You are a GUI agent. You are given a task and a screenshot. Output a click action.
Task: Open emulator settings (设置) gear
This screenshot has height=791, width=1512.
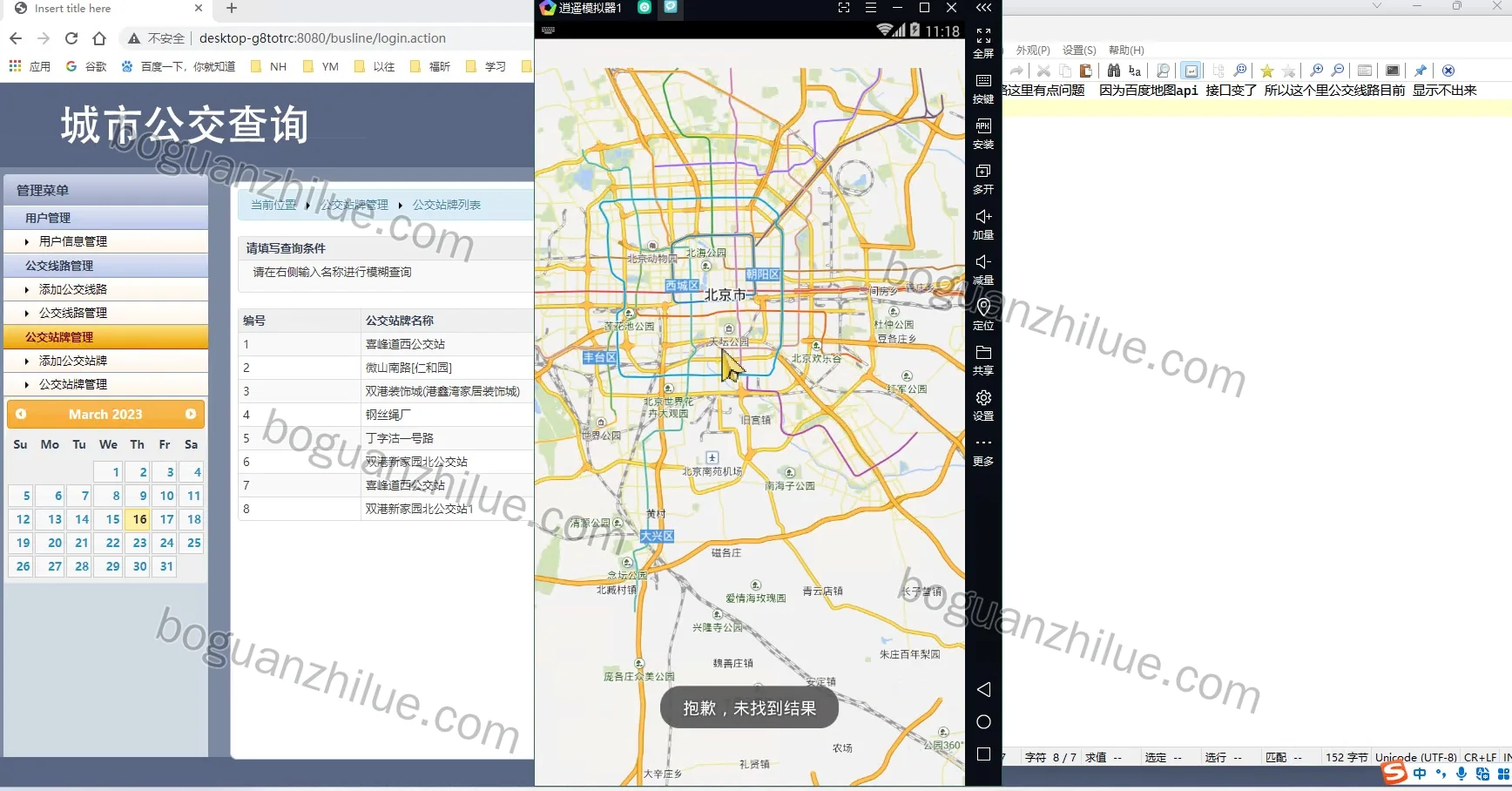[x=983, y=398]
